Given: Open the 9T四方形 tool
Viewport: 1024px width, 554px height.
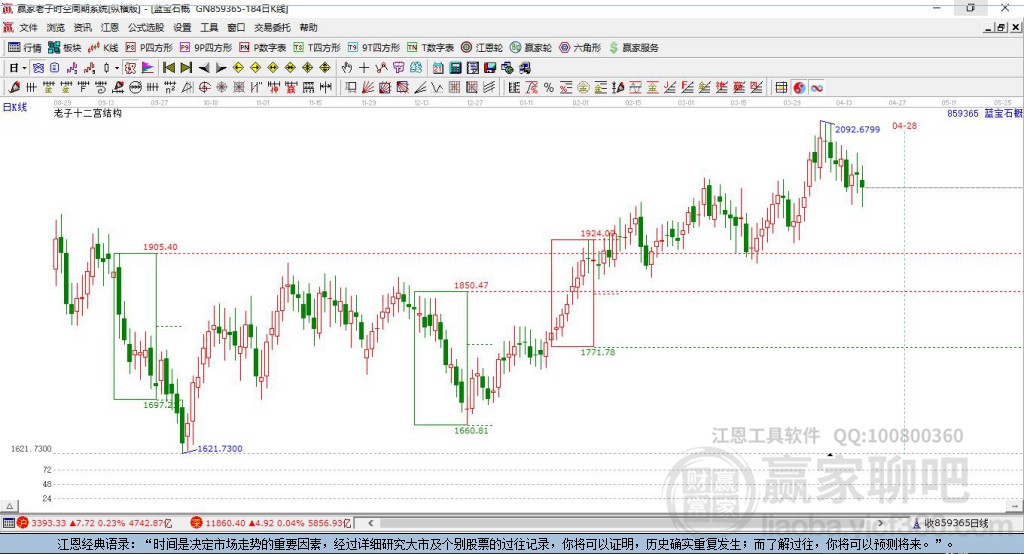Looking at the screenshot, I should coord(374,48).
